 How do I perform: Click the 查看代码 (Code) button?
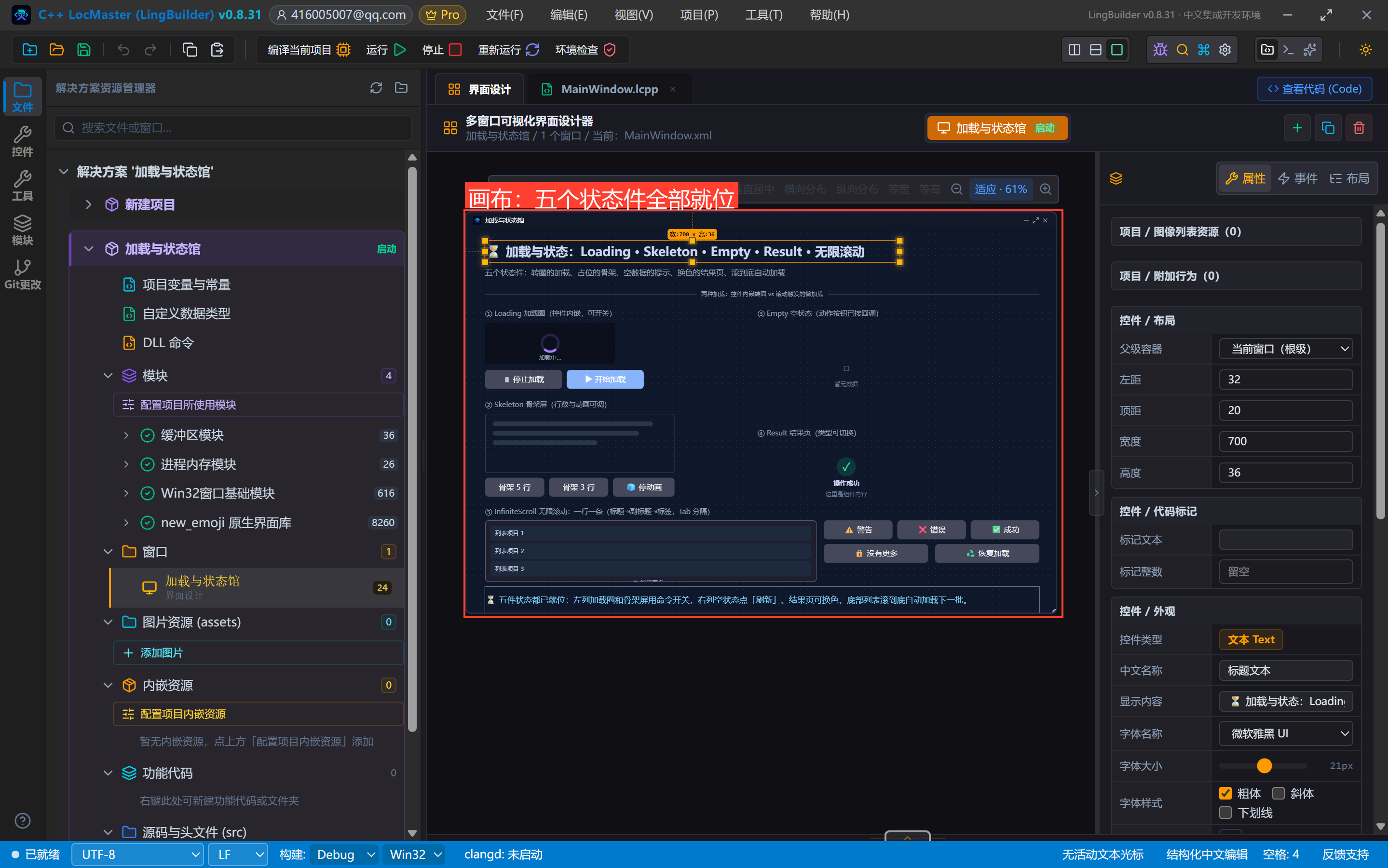pyautogui.click(x=1315, y=89)
